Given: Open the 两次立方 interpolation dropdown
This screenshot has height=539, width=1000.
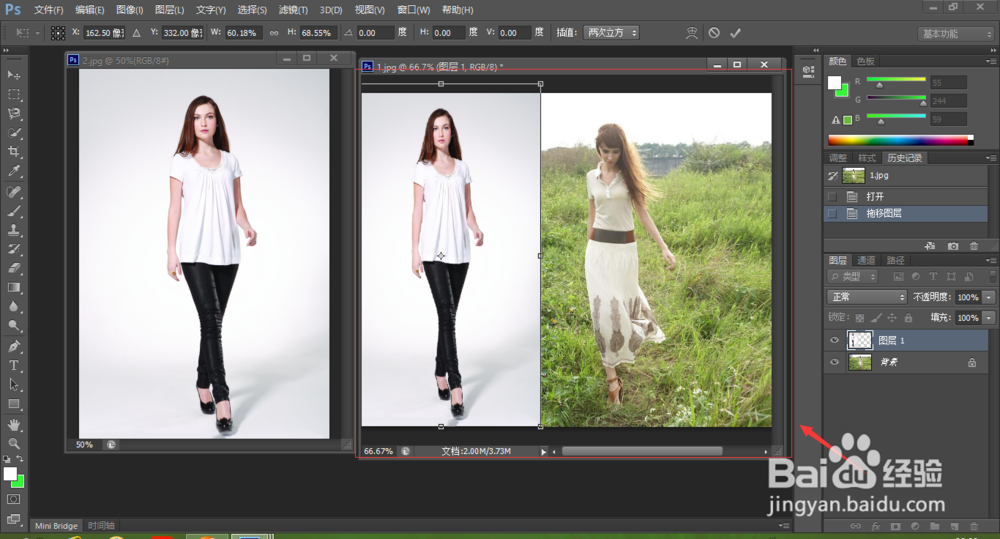Looking at the screenshot, I should 610,33.
